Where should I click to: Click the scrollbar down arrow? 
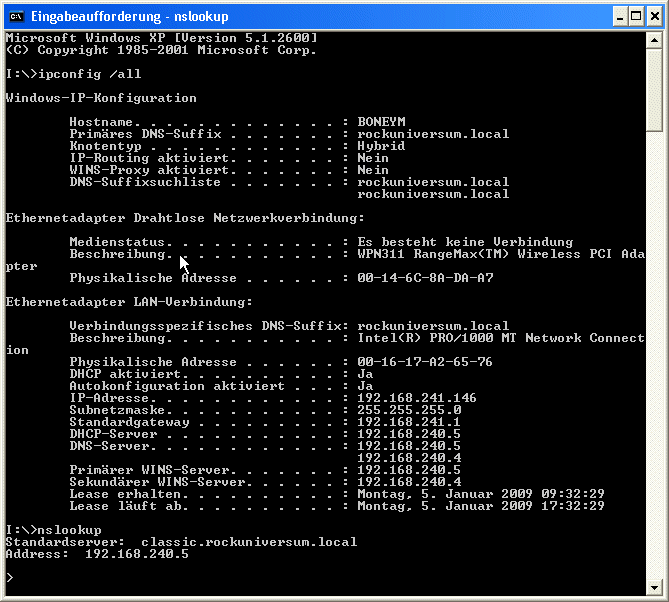[x=655, y=585]
